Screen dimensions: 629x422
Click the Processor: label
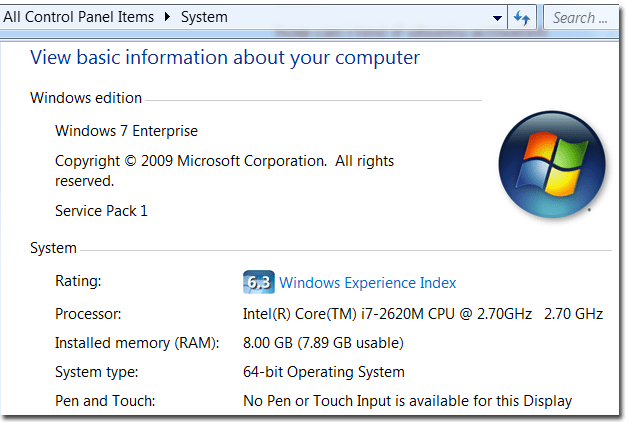pyautogui.click(x=88, y=314)
